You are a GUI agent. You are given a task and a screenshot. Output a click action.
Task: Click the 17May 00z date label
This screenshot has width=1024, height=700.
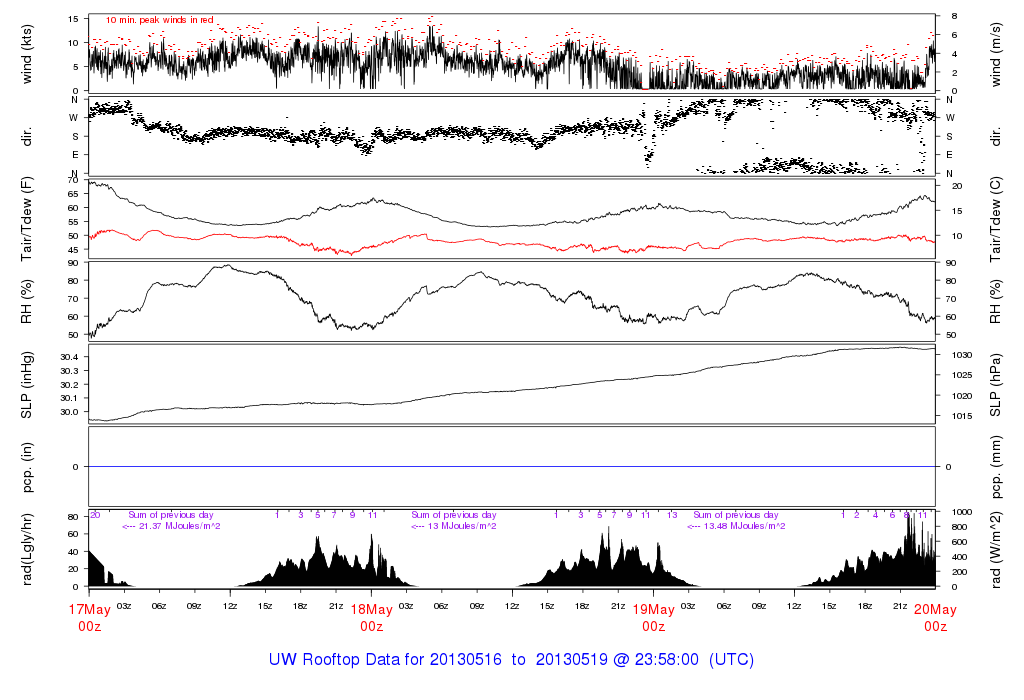tap(89, 616)
